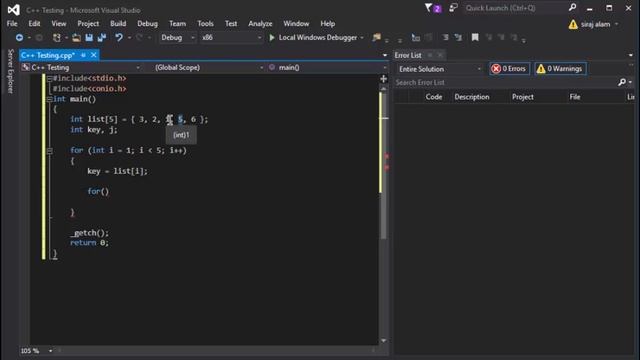
Task: Open the View menu
Action: pyautogui.click(x=58, y=24)
